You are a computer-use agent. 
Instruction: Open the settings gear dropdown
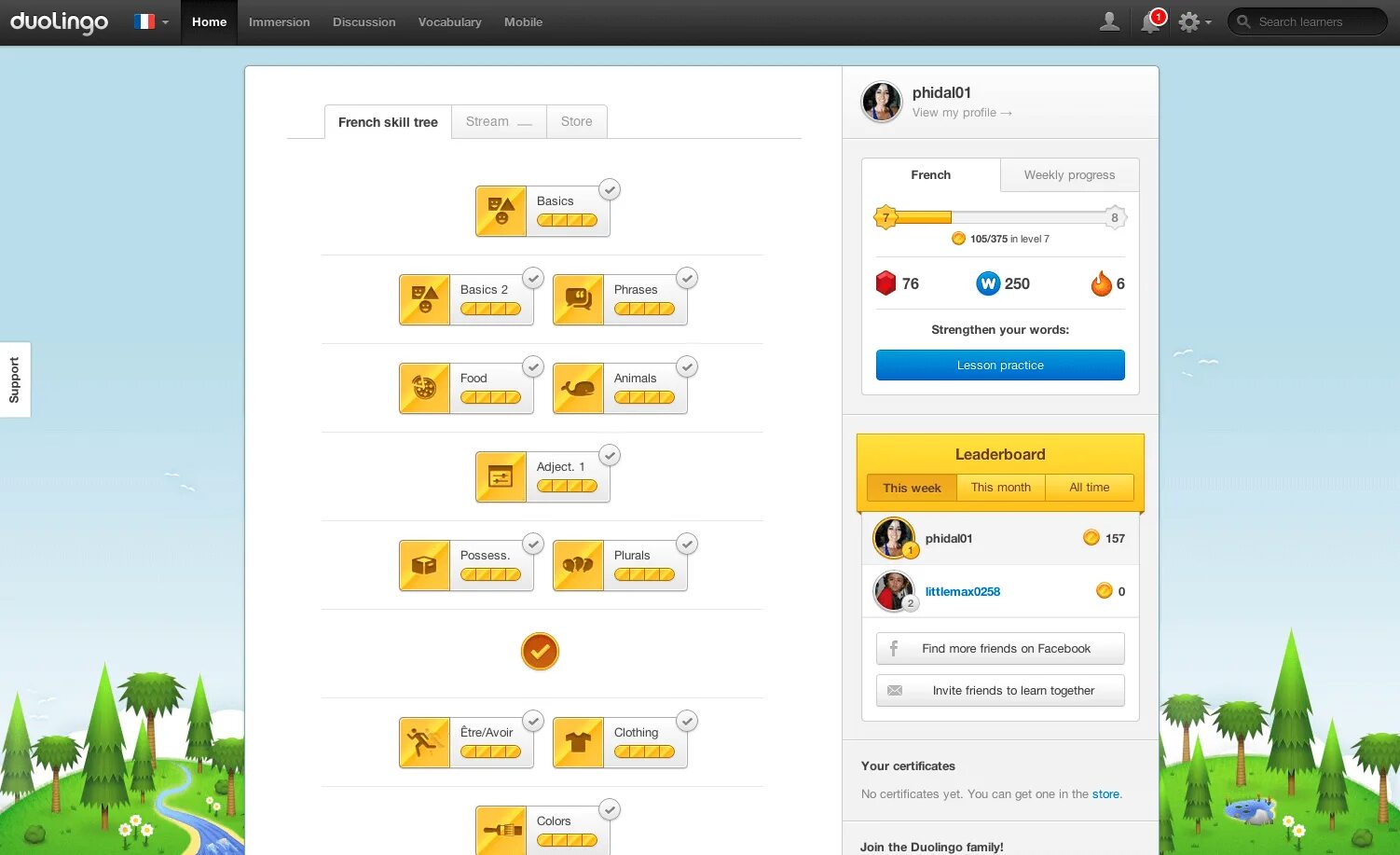(1194, 21)
